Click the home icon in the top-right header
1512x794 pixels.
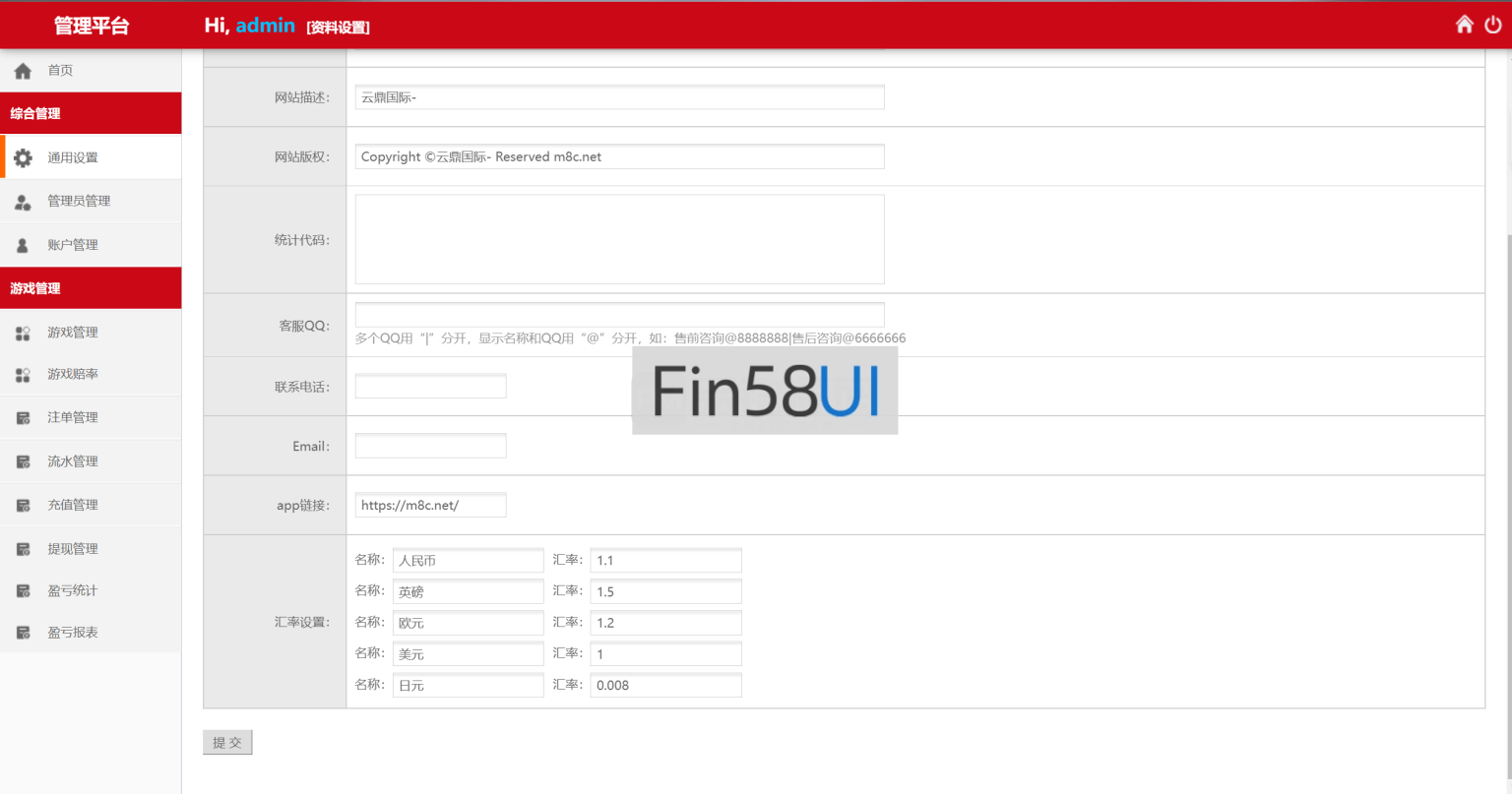(x=1464, y=25)
